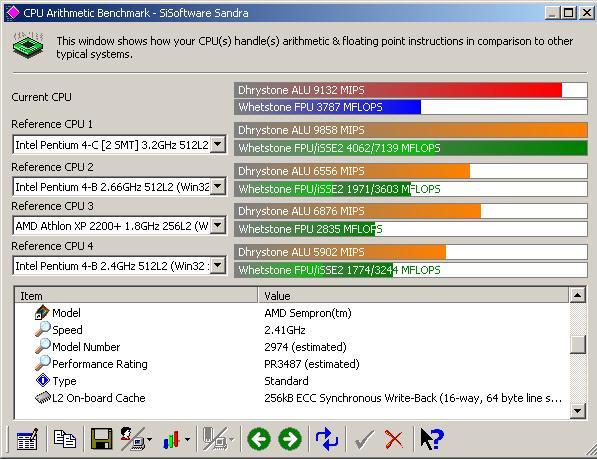The width and height of the screenshot is (597, 459).
Task: Click the list scrollbar up arrow
Action: [578, 295]
